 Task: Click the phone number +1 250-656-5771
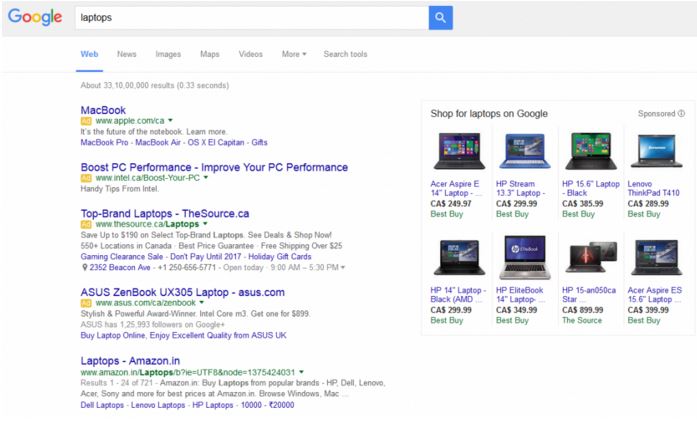[x=187, y=268]
